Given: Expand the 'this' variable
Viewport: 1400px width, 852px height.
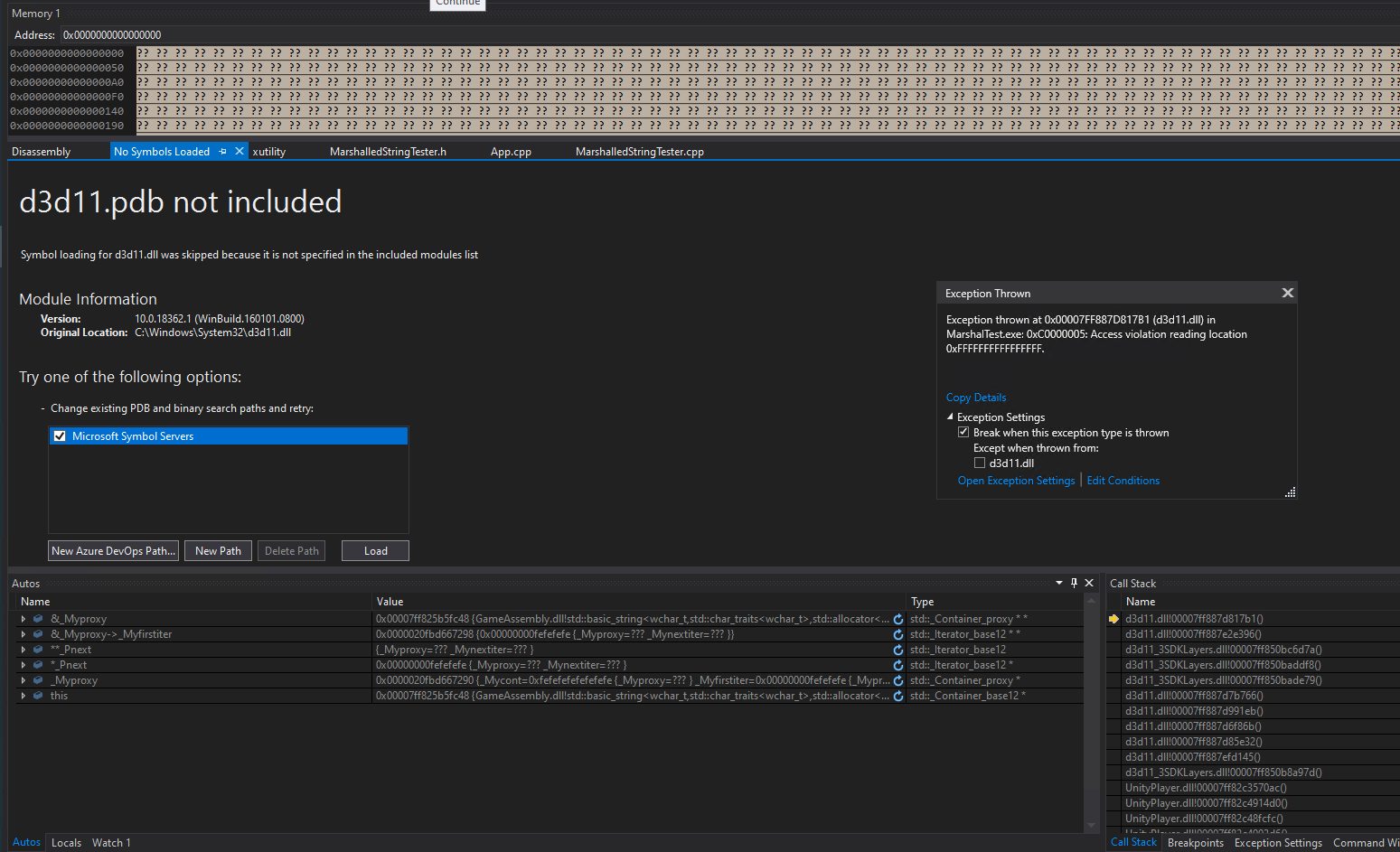Looking at the screenshot, I should coord(23,696).
